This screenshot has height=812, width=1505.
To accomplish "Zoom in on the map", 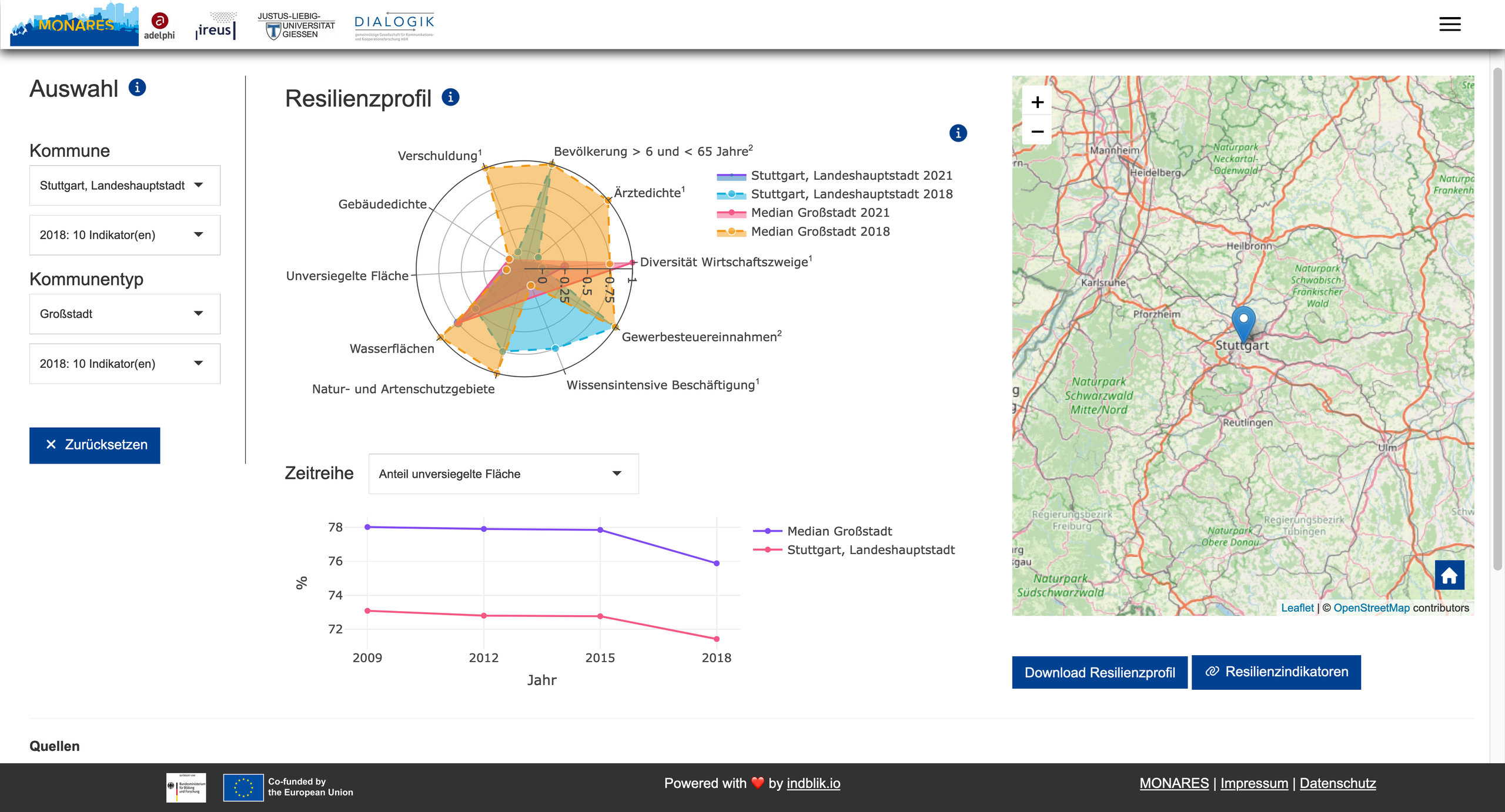I will (x=1037, y=102).
